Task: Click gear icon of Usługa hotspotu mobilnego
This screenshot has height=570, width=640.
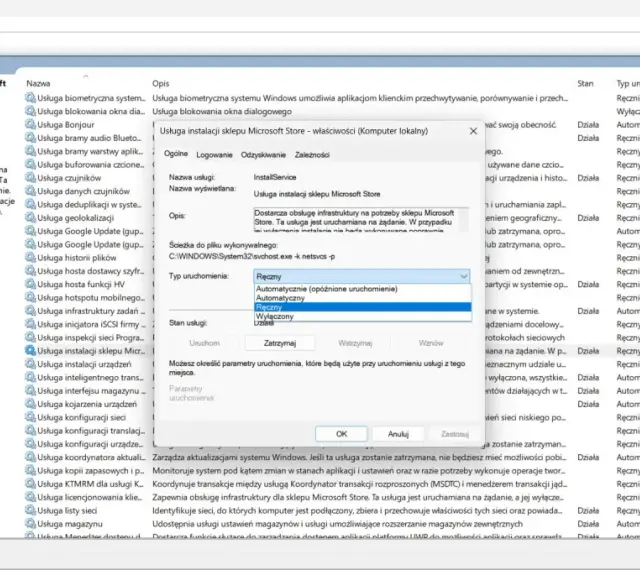Action: (30, 297)
